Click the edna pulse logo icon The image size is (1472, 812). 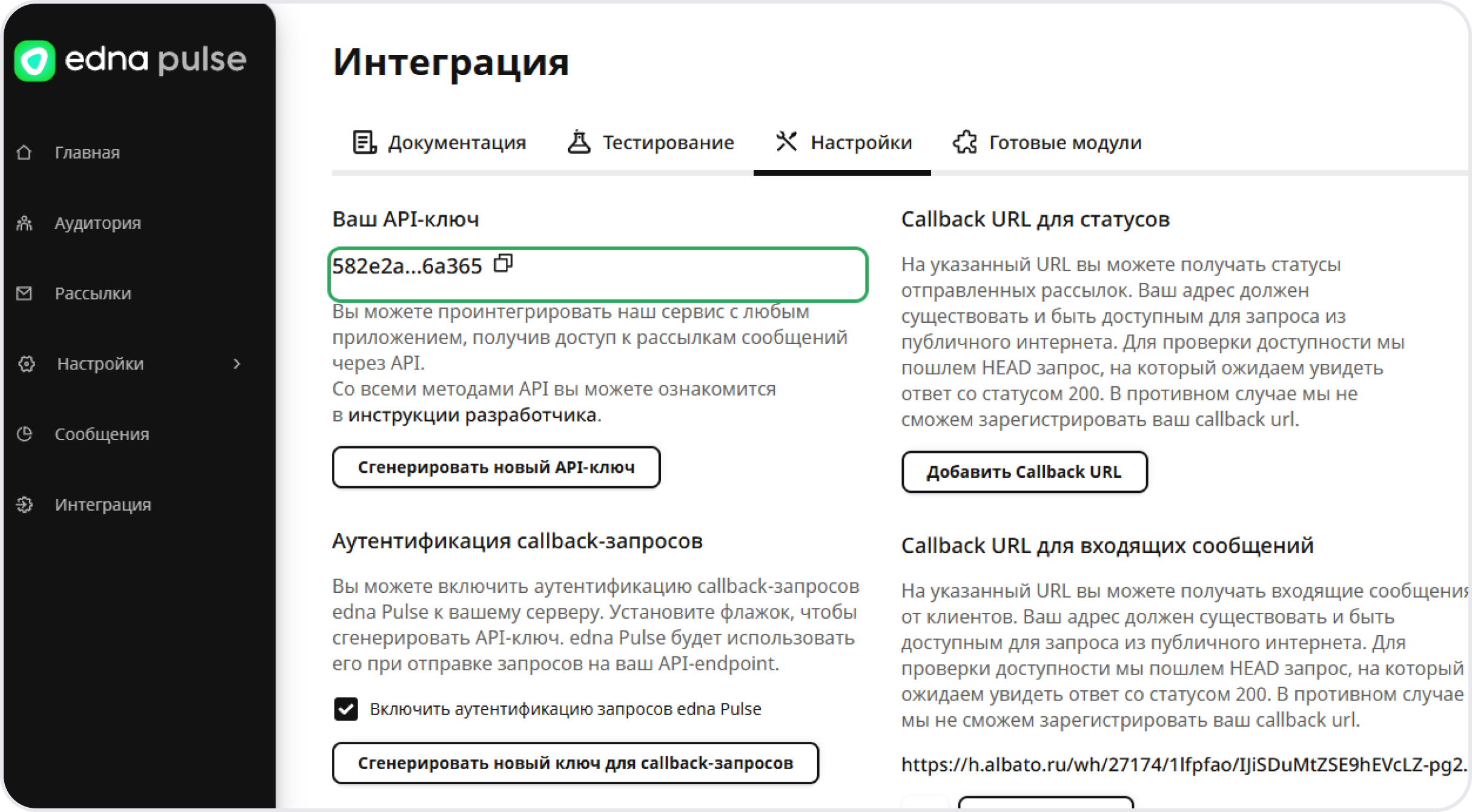(35, 61)
